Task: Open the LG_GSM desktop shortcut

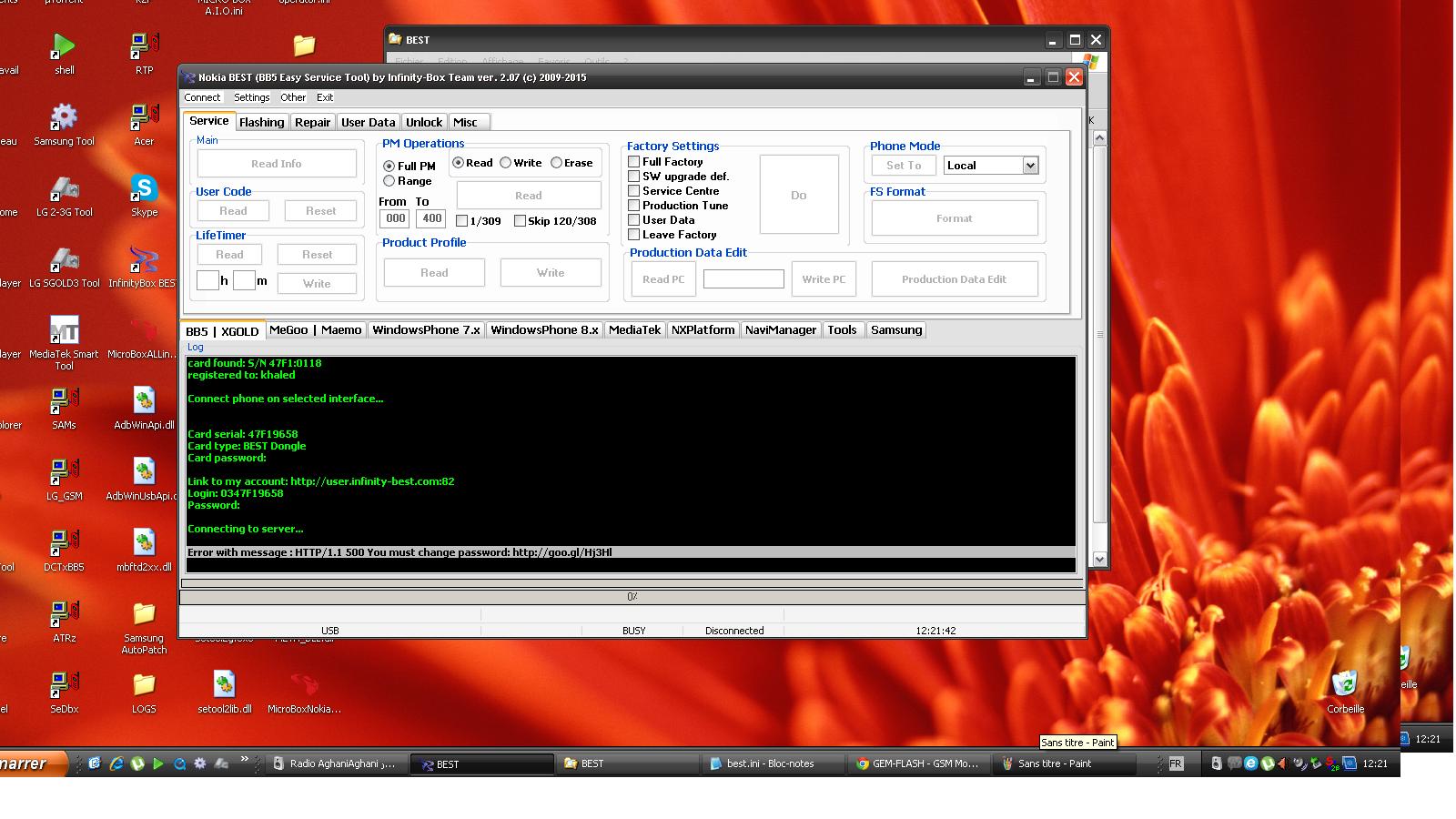Action: [x=64, y=479]
